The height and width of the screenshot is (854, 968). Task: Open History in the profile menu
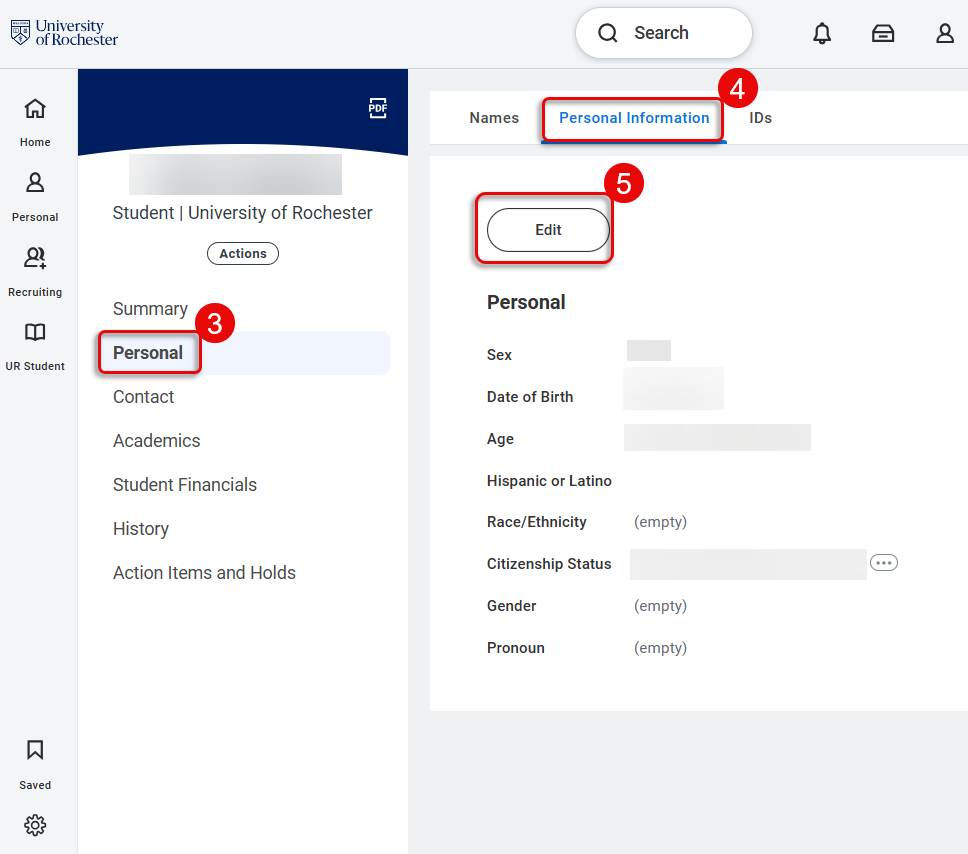pos(141,529)
